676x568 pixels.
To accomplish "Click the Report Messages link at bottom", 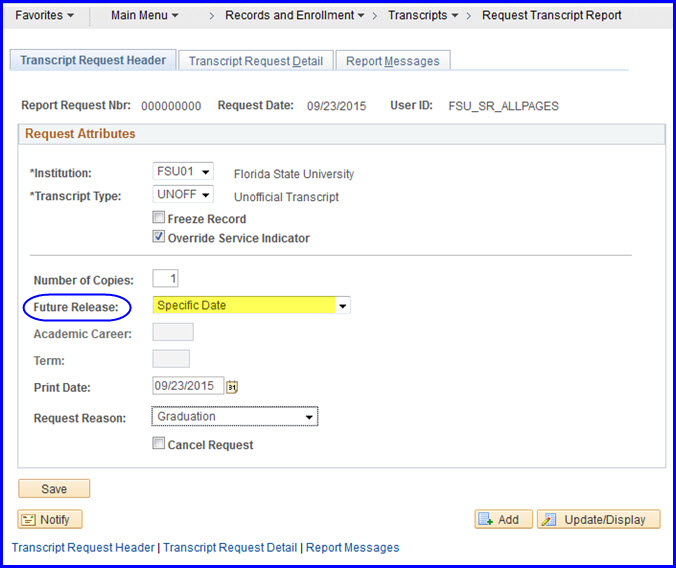I will click(x=352, y=547).
